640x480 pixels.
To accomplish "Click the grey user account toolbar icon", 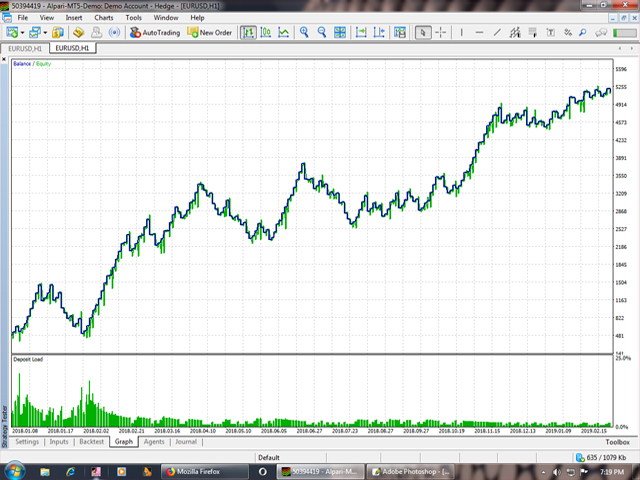I will click(97, 32).
